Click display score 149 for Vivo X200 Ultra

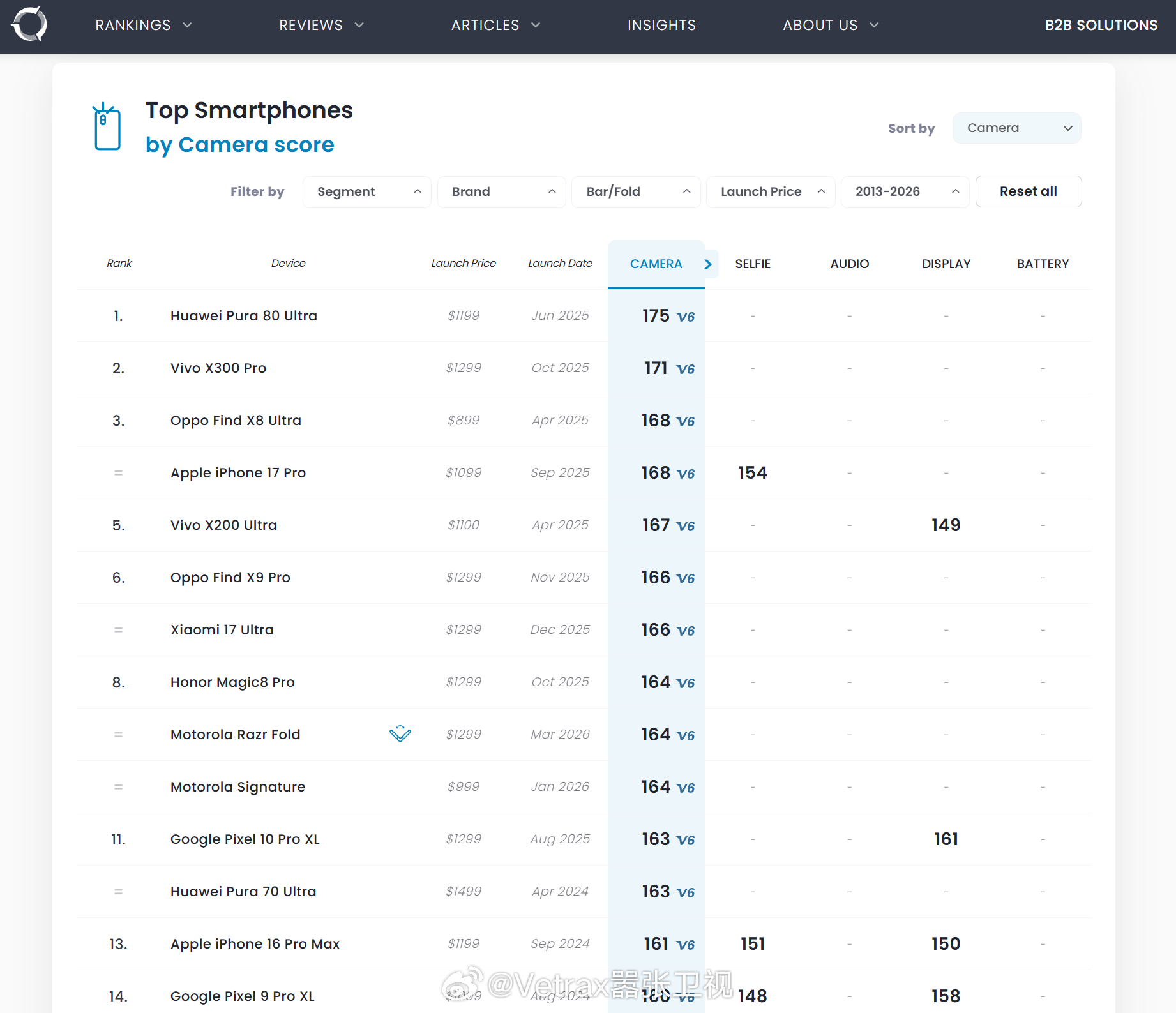point(946,525)
